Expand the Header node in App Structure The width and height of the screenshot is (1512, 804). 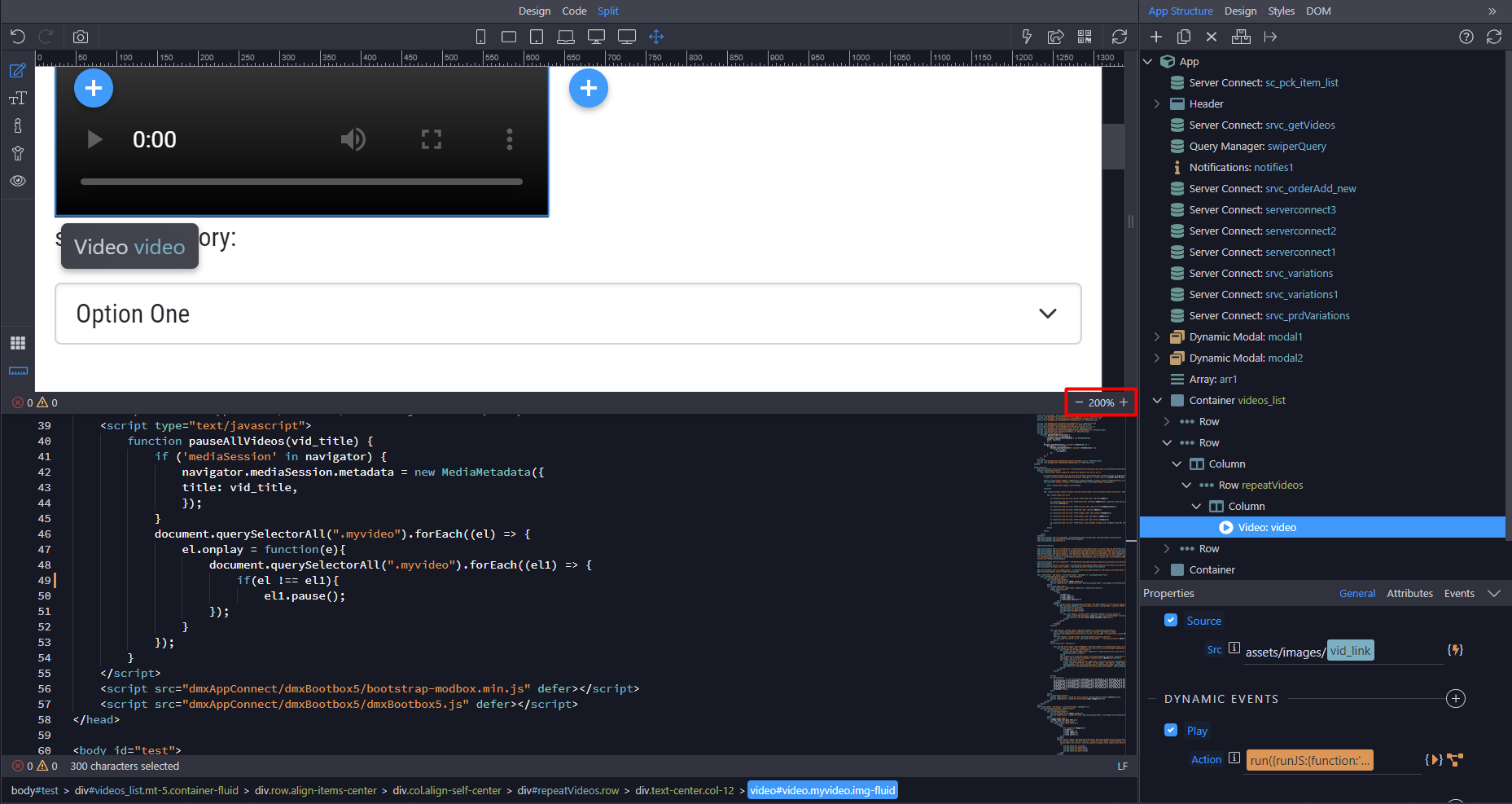coord(1157,103)
